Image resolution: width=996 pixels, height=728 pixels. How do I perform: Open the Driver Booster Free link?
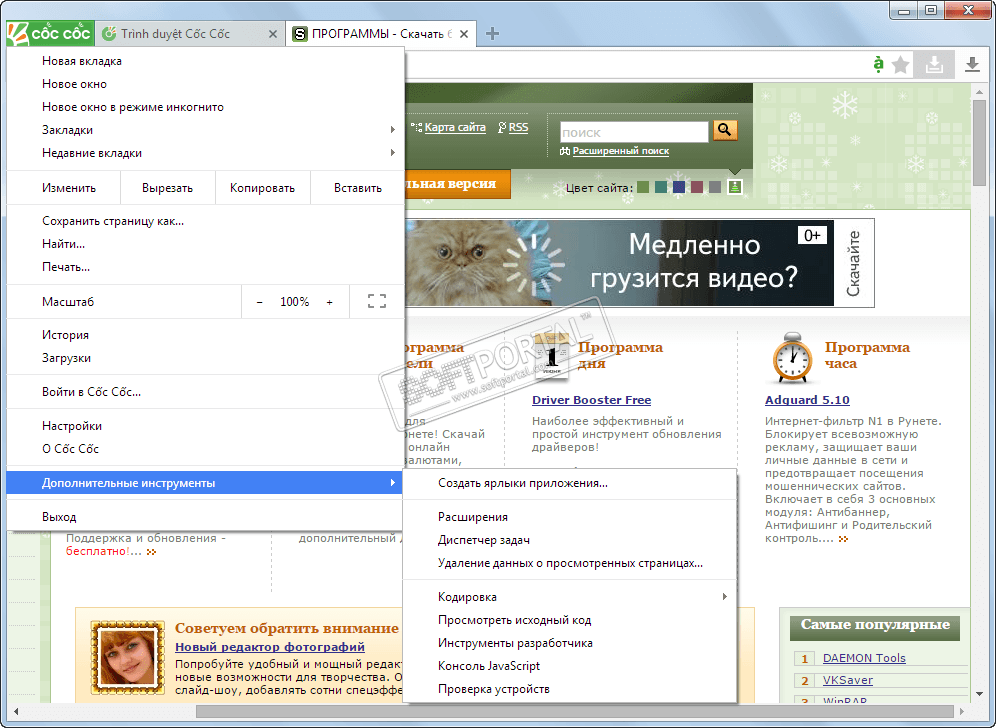tap(591, 400)
